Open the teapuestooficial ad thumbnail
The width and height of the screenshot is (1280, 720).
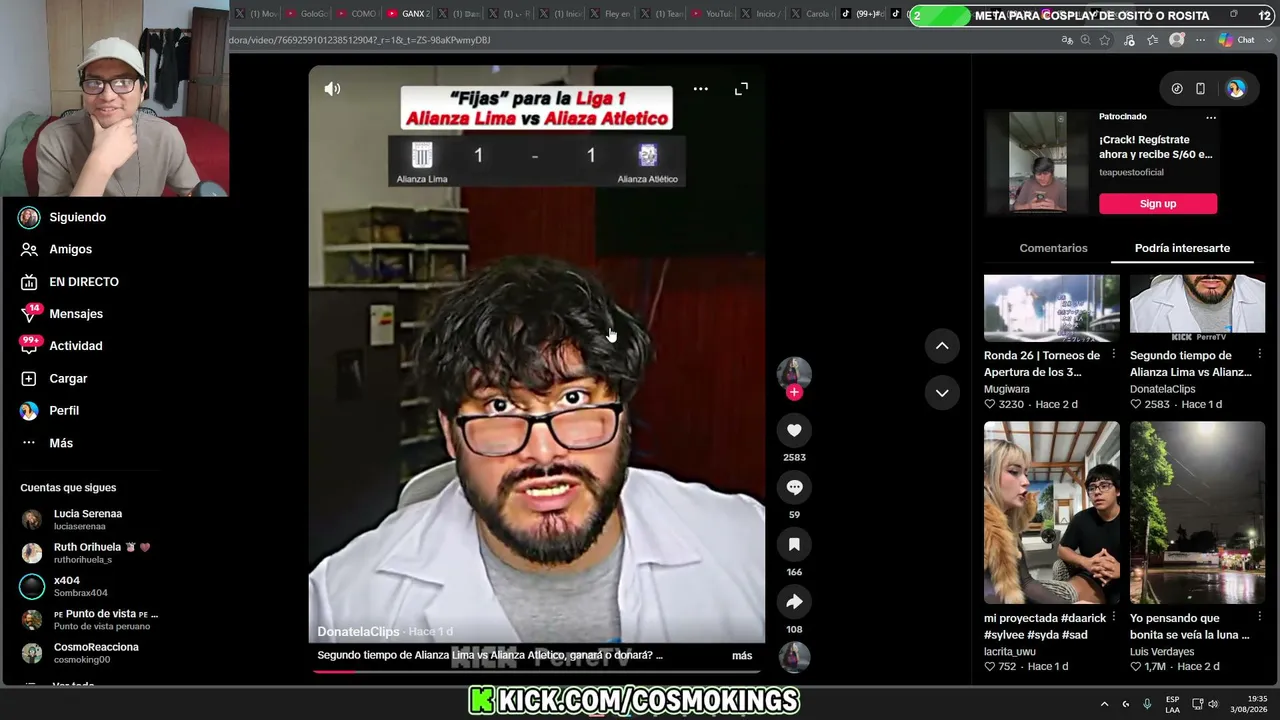1038,162
